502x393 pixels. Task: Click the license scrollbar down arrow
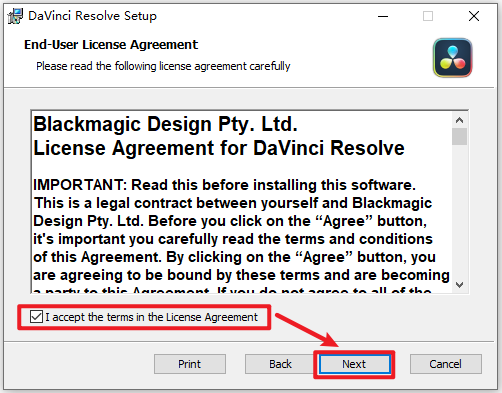click(x=460, y=285)
